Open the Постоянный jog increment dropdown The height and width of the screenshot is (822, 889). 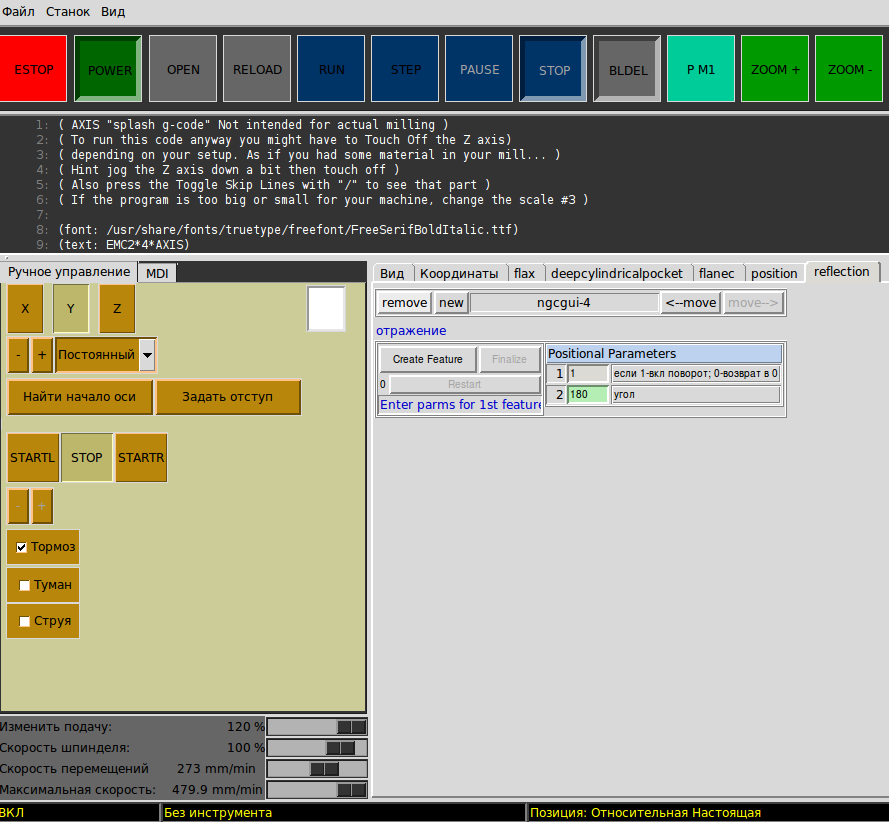tap(147, 355)
